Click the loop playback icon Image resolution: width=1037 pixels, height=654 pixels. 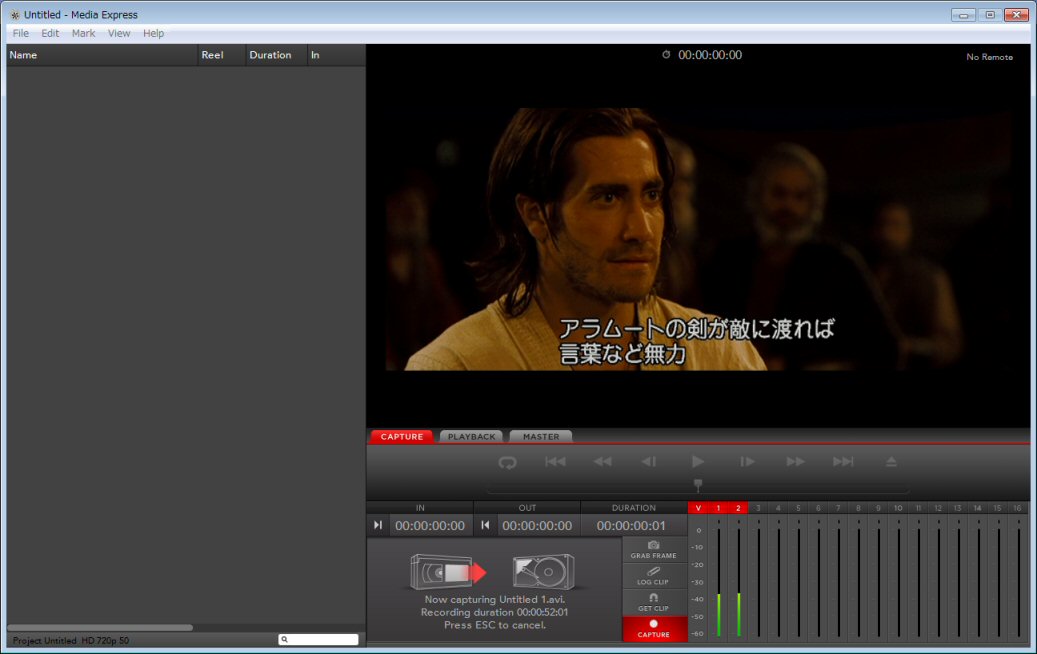click(507, 462)
